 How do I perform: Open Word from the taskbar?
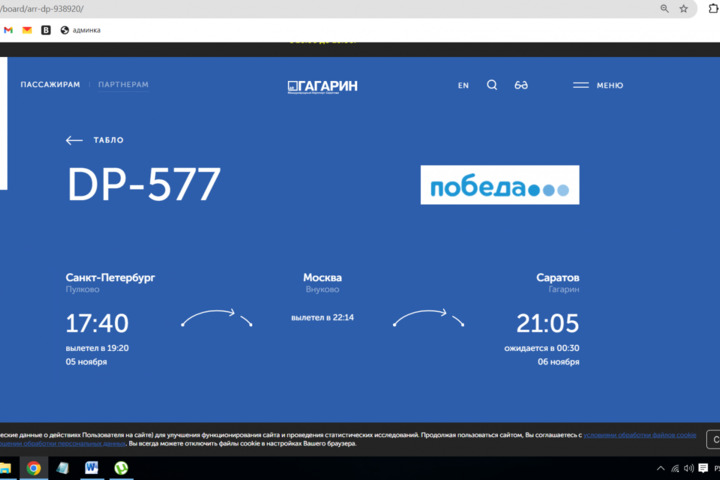[92, 467]
